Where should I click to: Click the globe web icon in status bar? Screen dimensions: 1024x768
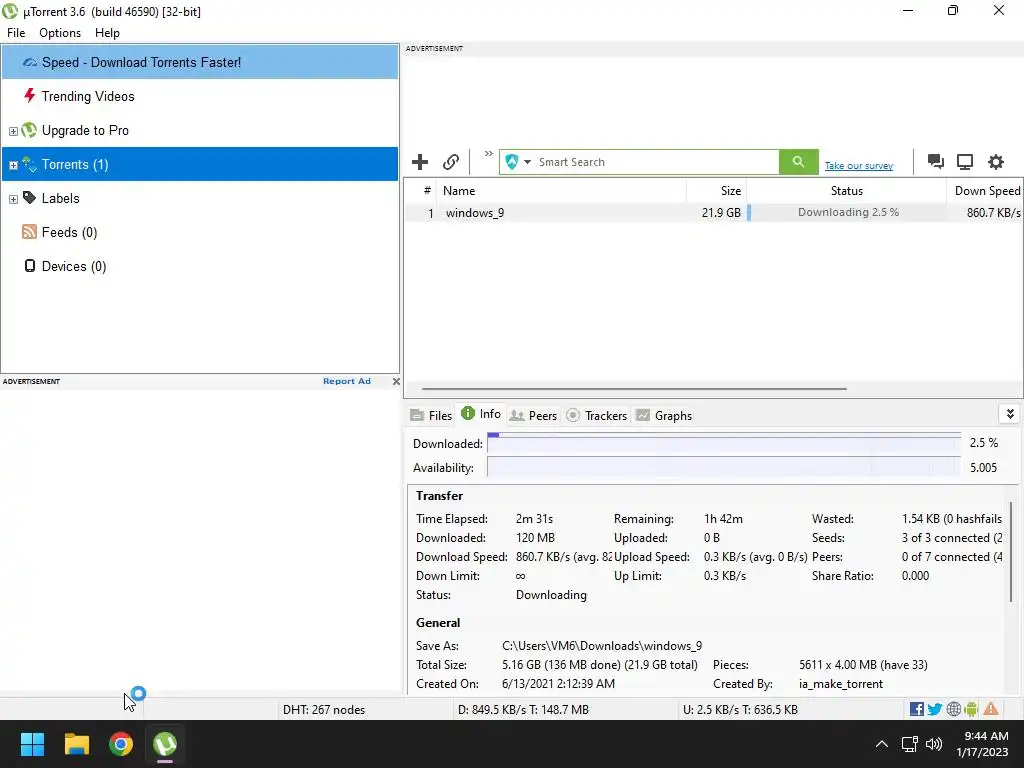click(x=953, y=709)
